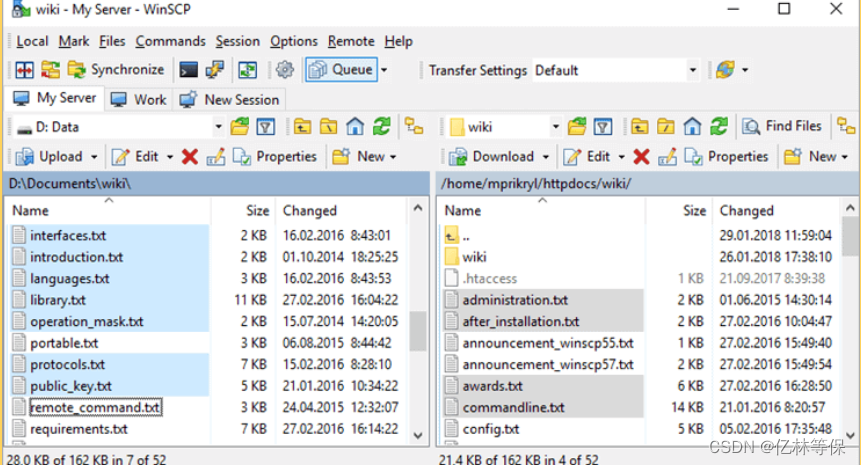Screen dimensions: 861x465
Task: Click the local Edit button
Action: pyautogui.click(x=135, y=157)
